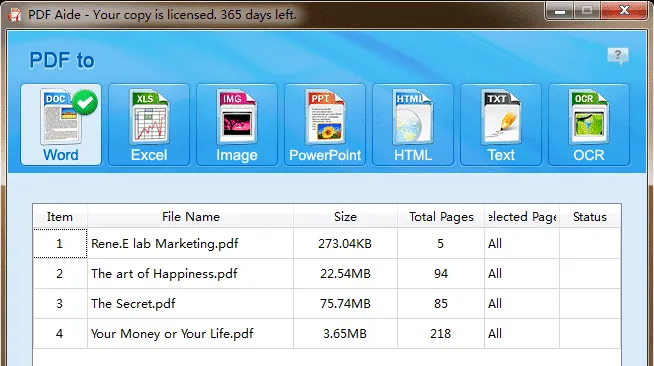This screenshot has height=366, width=654.
Task: Sort by the Size column header
Action: click(x=345, y=216)
